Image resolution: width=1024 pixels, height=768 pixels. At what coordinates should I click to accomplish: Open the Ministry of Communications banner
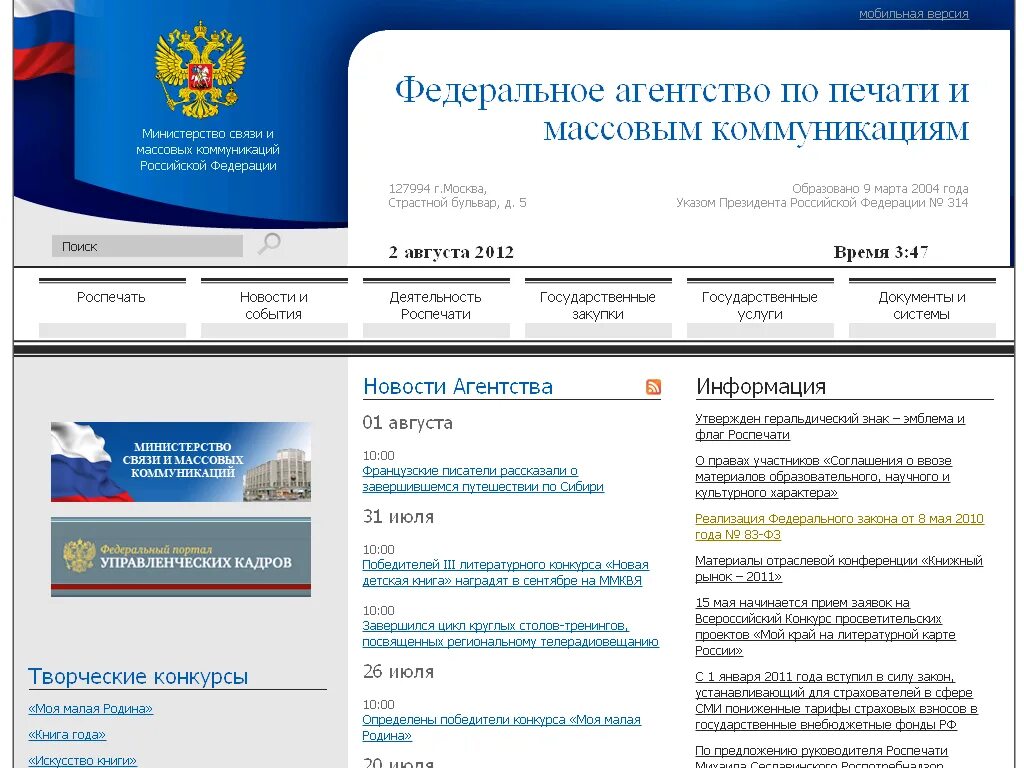pyautogui.click(x=181, y=461)
